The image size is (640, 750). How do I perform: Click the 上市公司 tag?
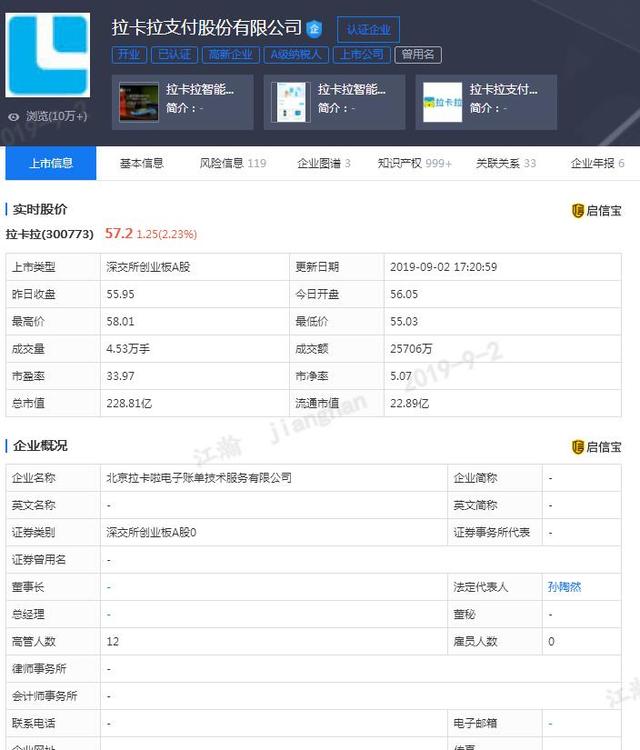362,55
